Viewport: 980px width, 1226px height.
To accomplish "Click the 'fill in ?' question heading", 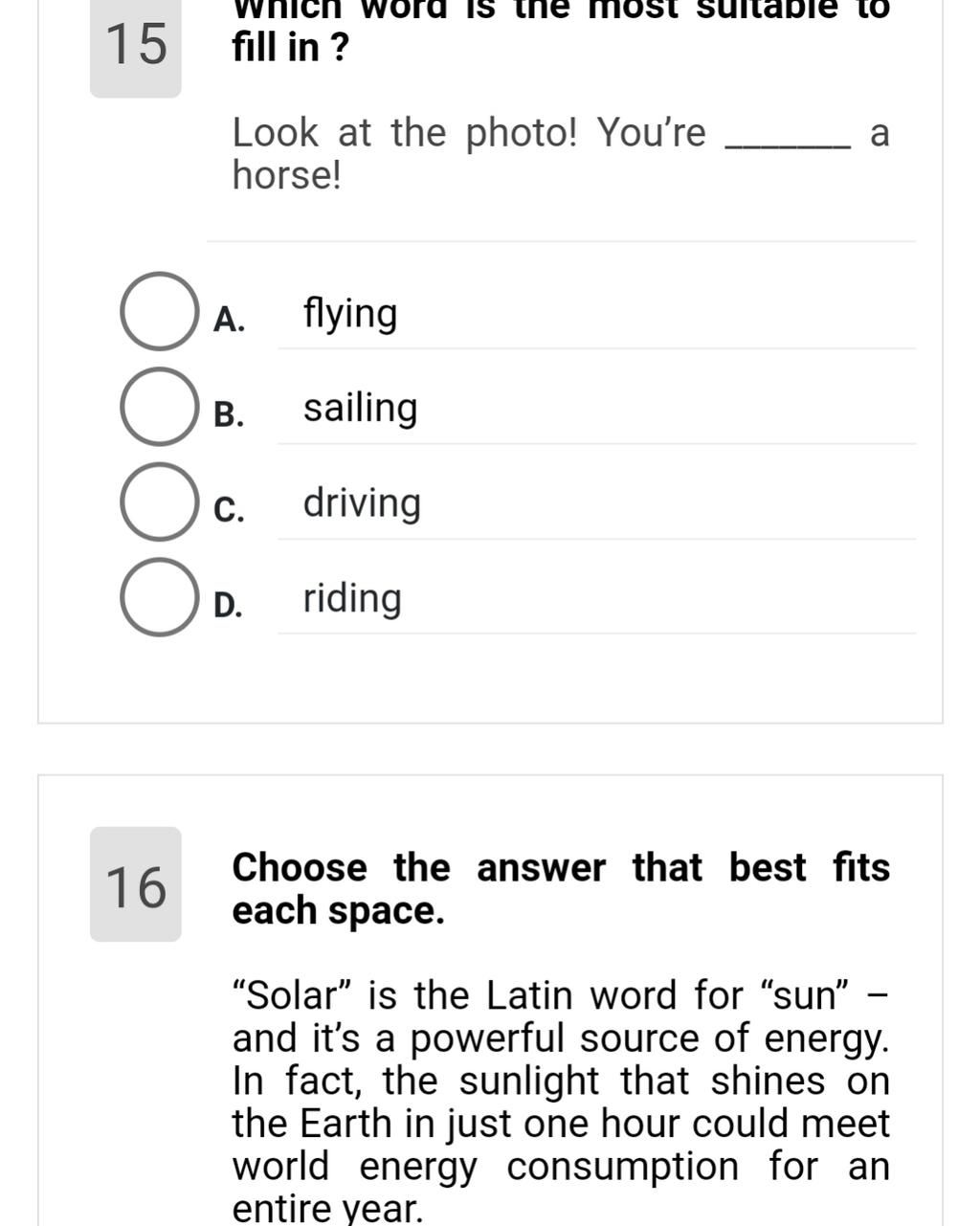I will [290, 47].
